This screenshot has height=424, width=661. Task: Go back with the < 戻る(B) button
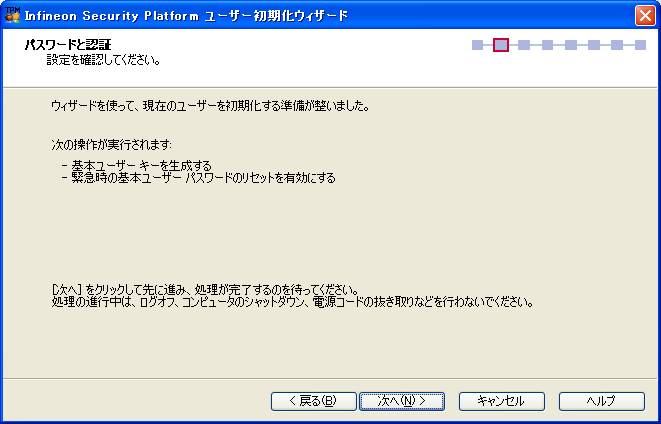click(314, 401)
